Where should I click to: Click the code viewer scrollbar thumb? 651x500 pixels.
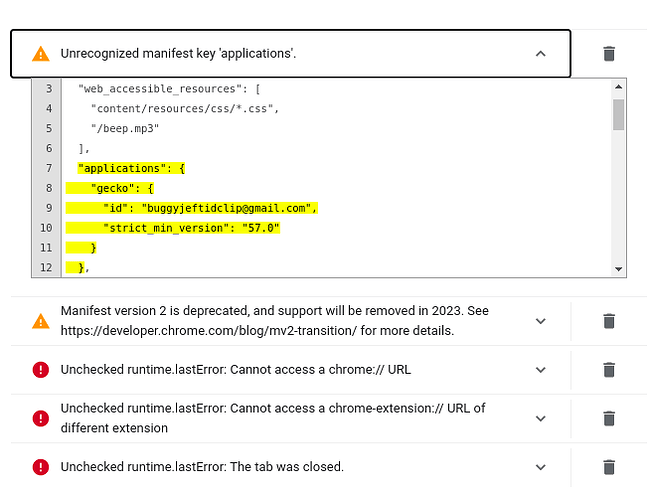618,115
